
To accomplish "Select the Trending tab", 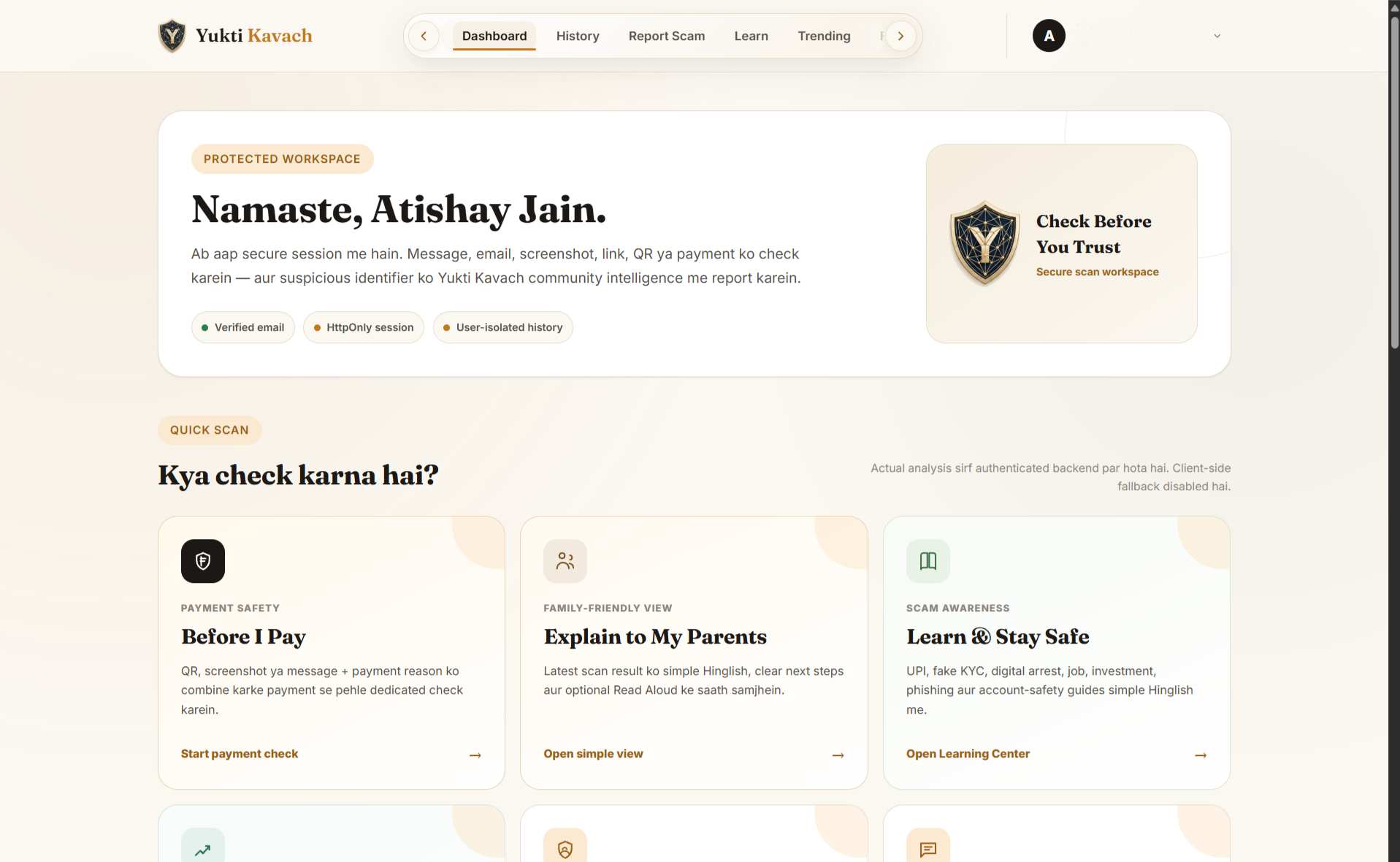I will pyautogui.click(x=824, y=36).
